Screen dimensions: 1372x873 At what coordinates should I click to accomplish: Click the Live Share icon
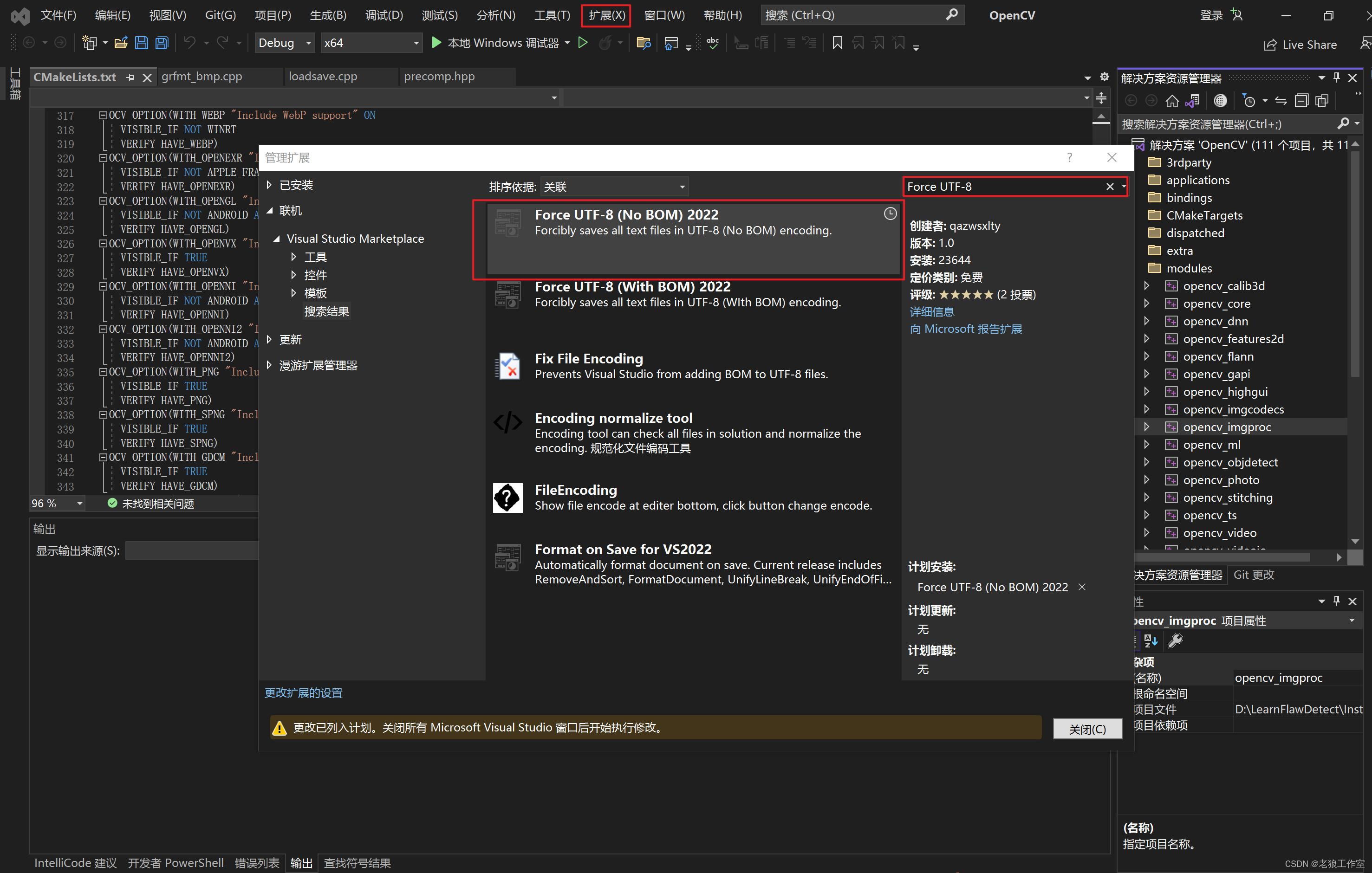click(1270, 45)
